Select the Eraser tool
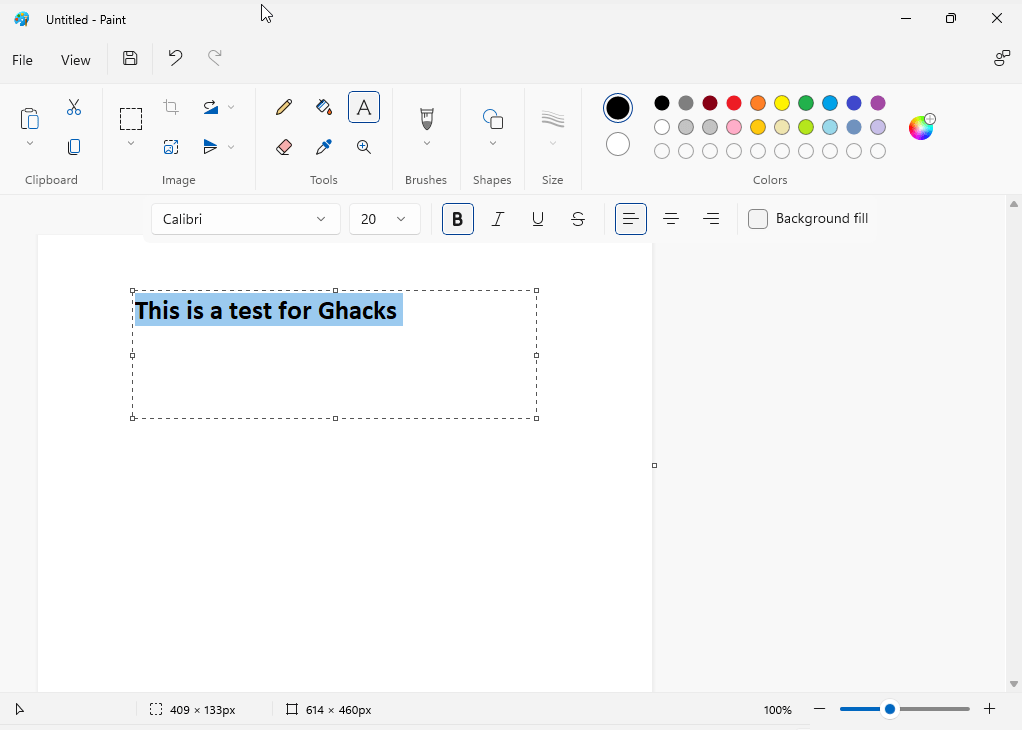 tap(283, 146)
